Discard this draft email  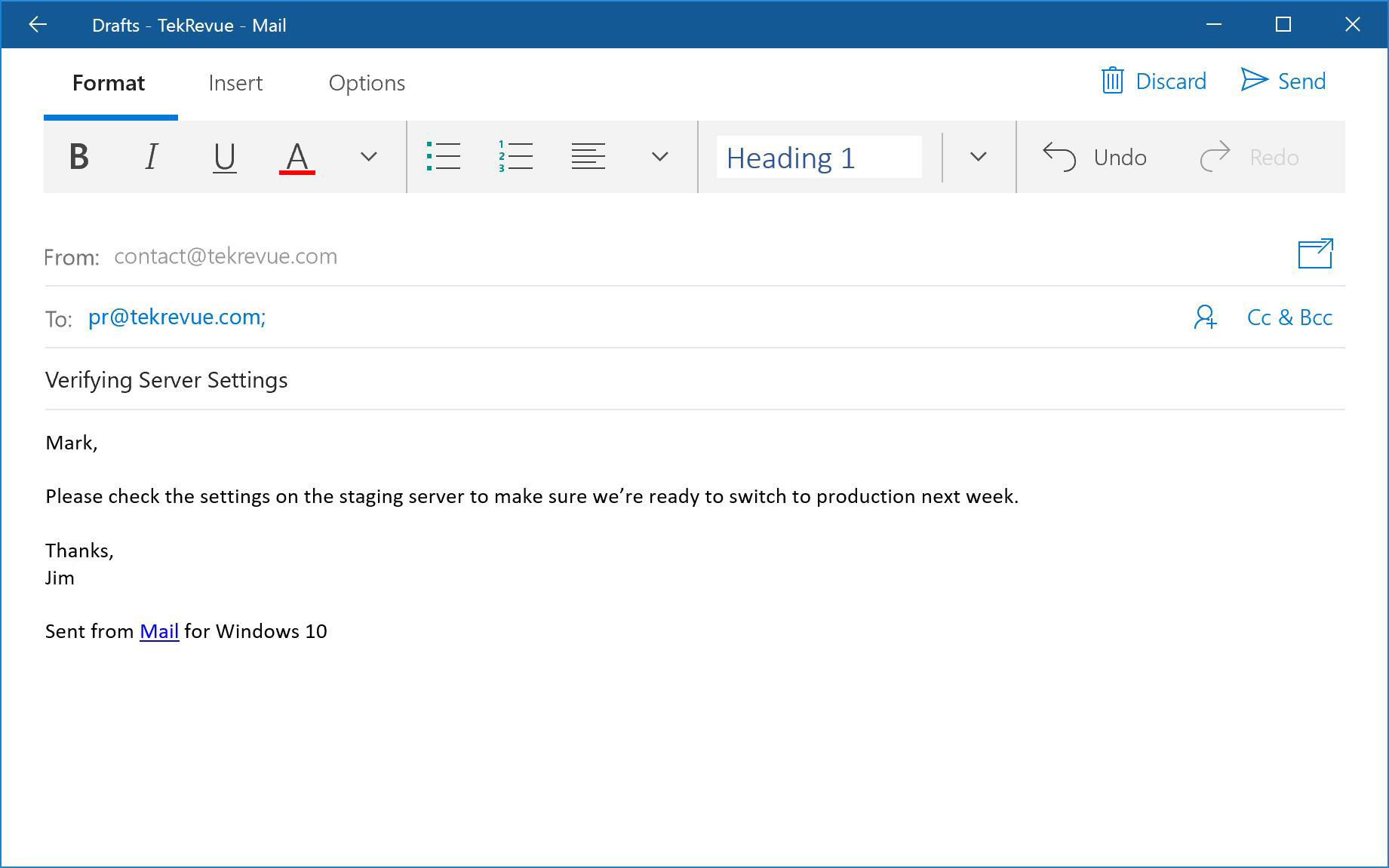(1154, 81)
